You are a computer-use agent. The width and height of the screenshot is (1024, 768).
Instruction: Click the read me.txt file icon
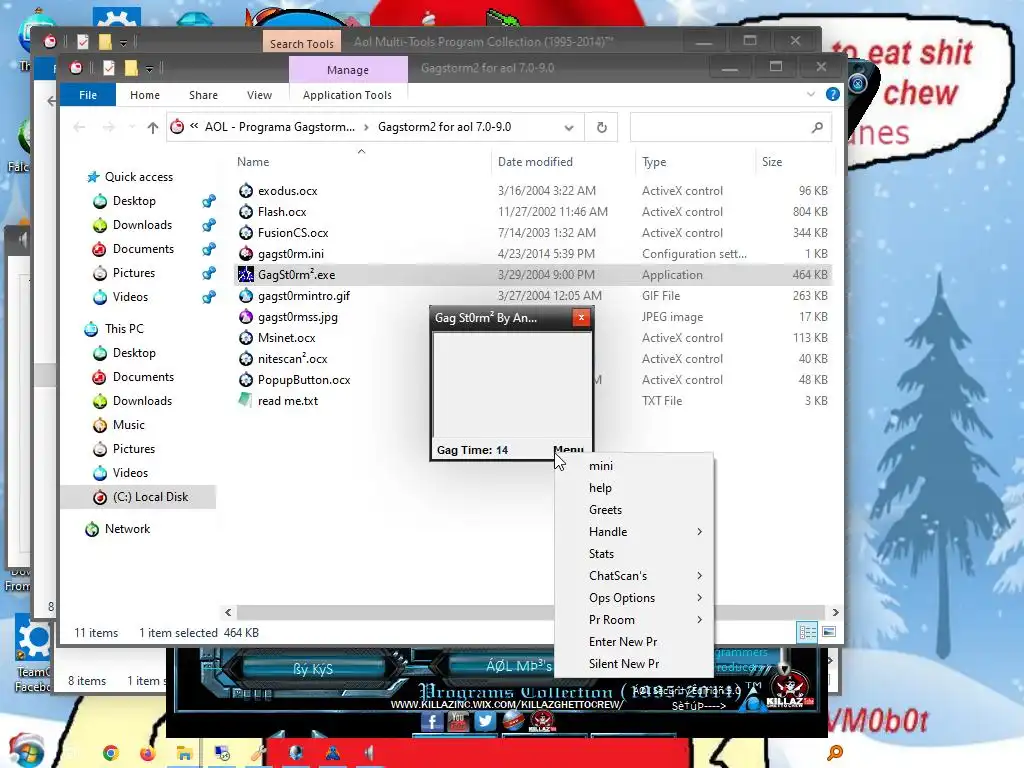[x=246, y=400]
